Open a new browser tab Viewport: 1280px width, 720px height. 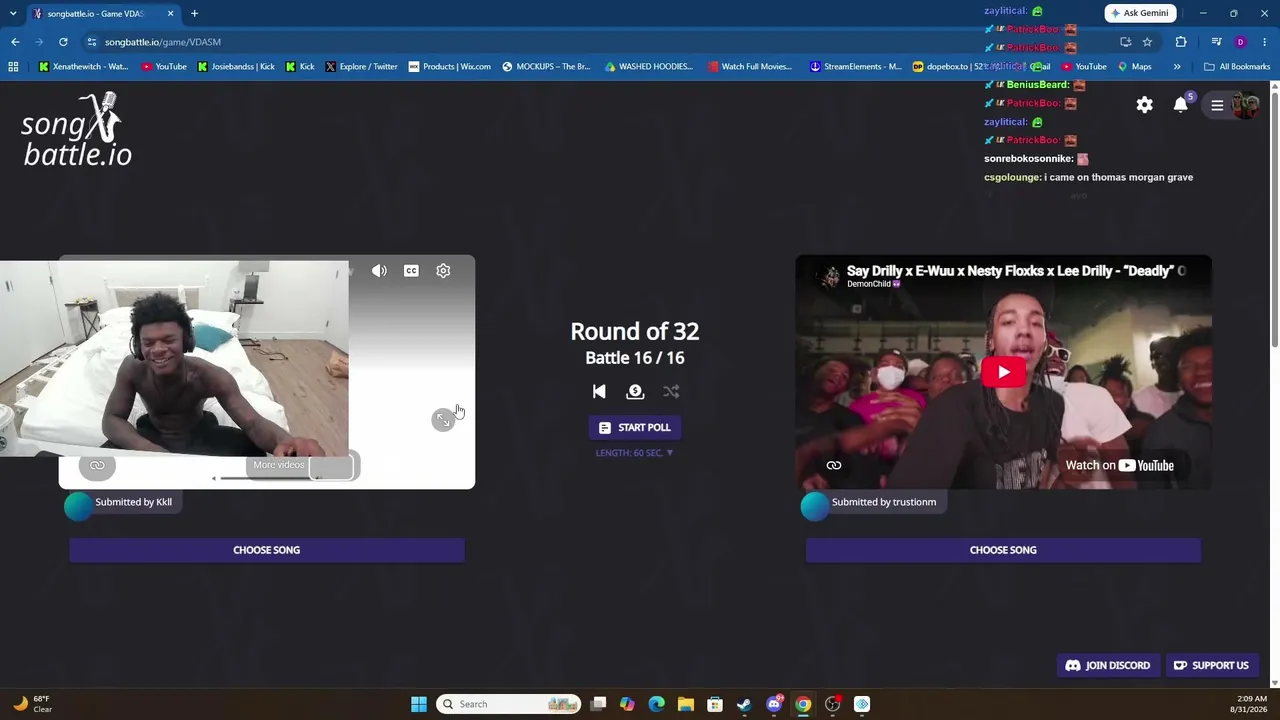(194, 14)
